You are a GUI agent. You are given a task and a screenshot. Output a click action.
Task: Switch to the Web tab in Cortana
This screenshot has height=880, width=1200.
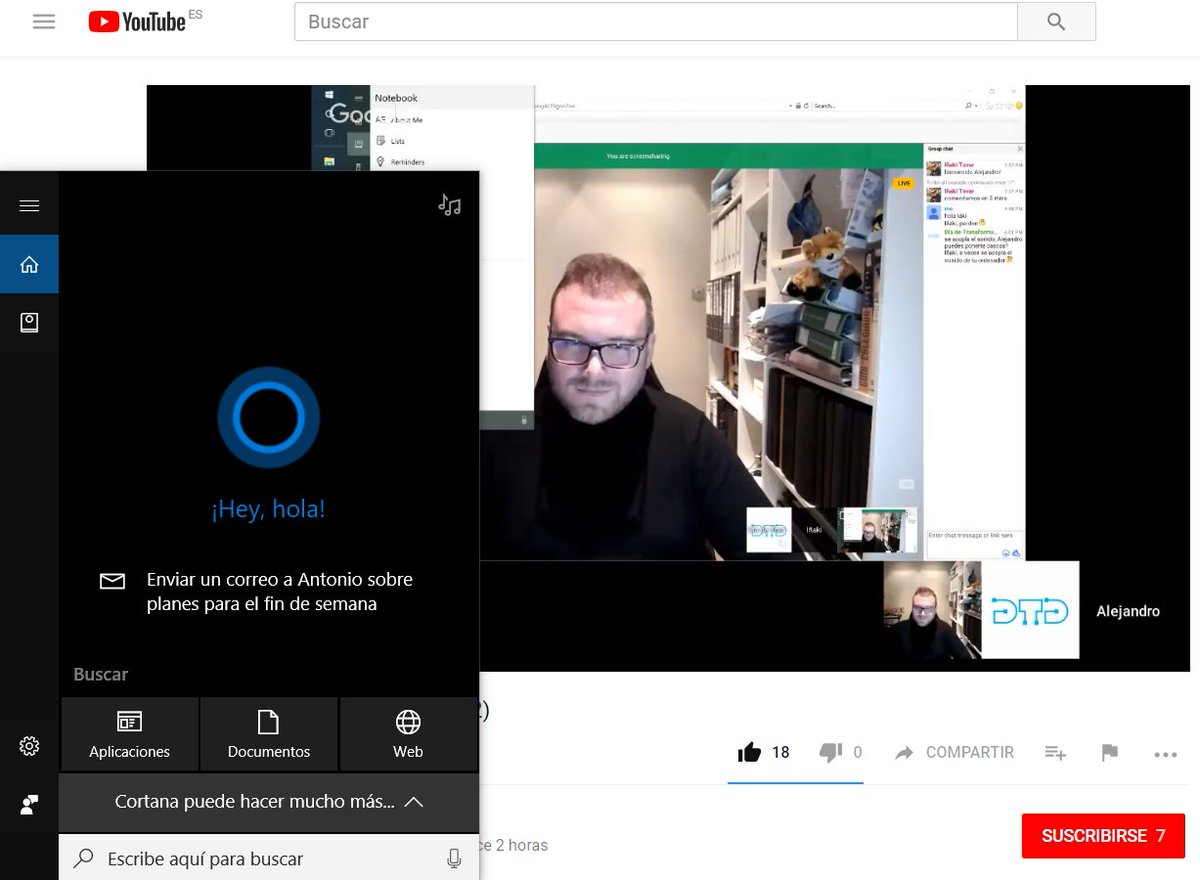pos(408,733)
